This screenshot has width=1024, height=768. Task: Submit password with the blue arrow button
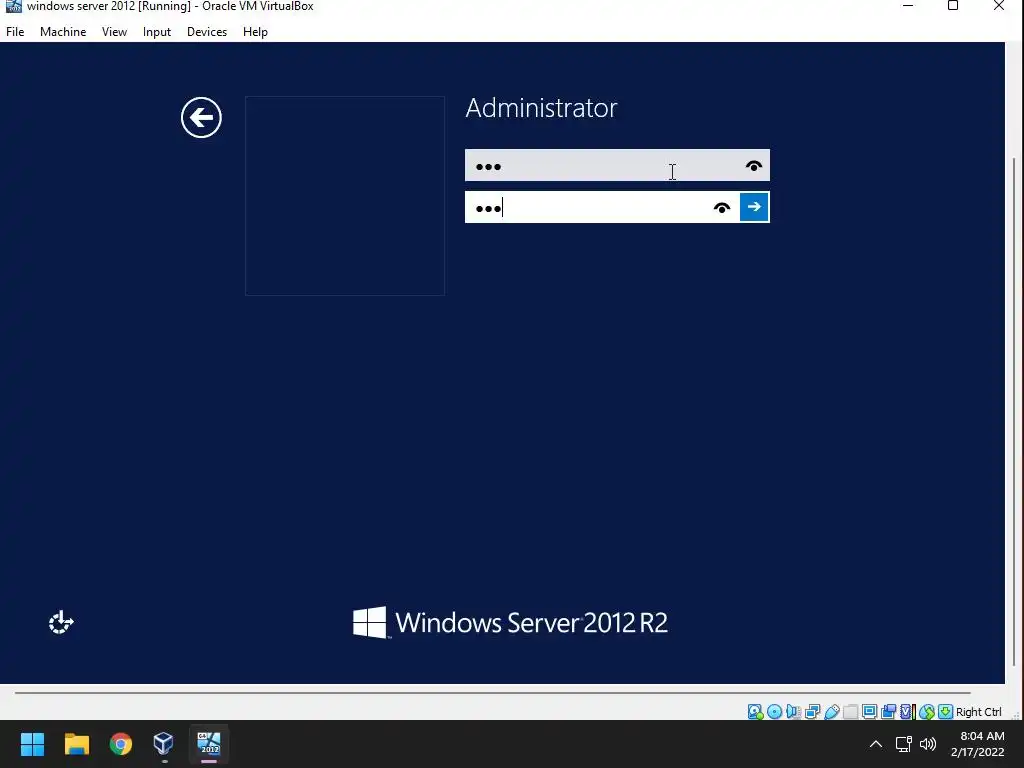click(x=754, y=207)
